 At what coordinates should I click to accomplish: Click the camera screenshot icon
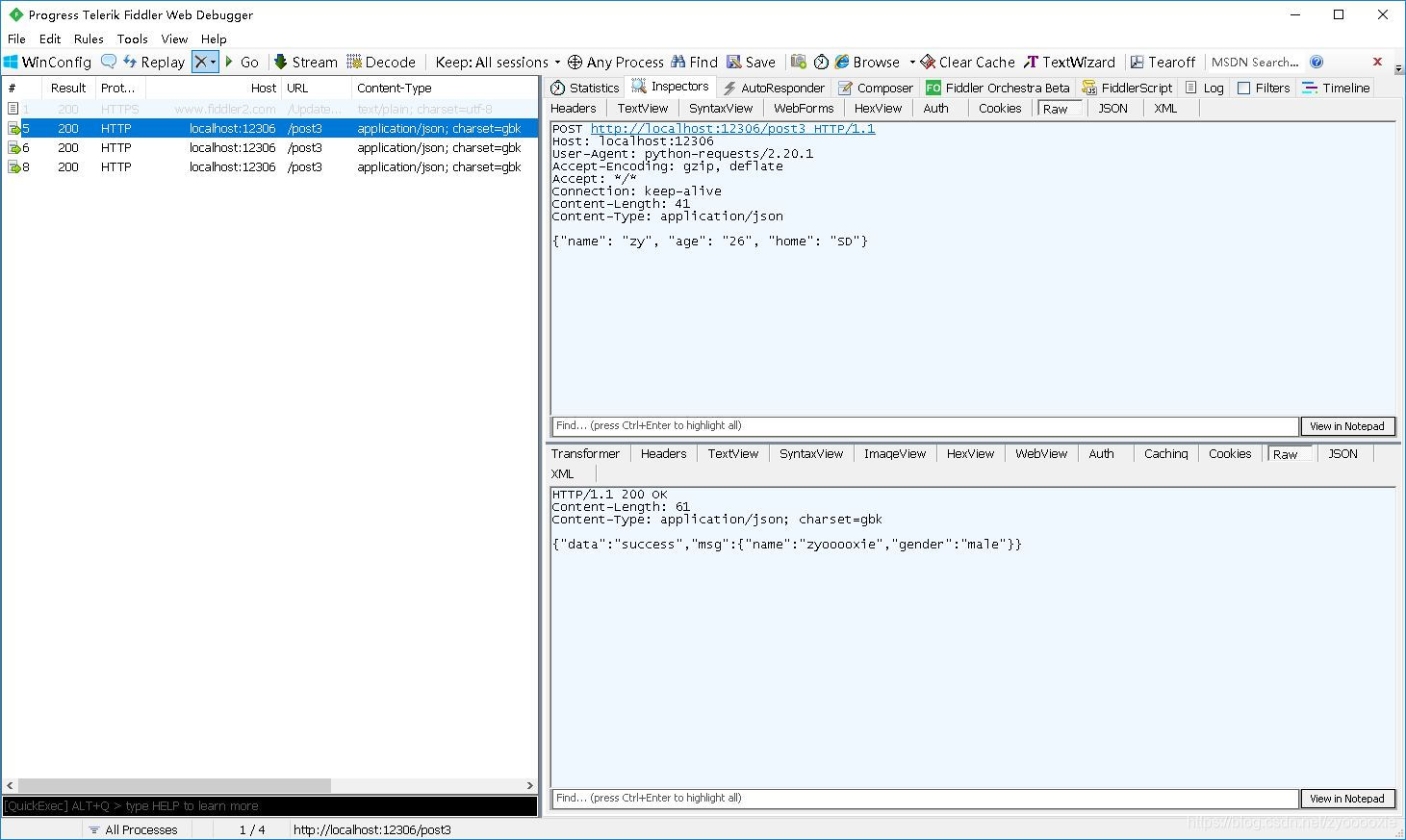pos(799,62)
